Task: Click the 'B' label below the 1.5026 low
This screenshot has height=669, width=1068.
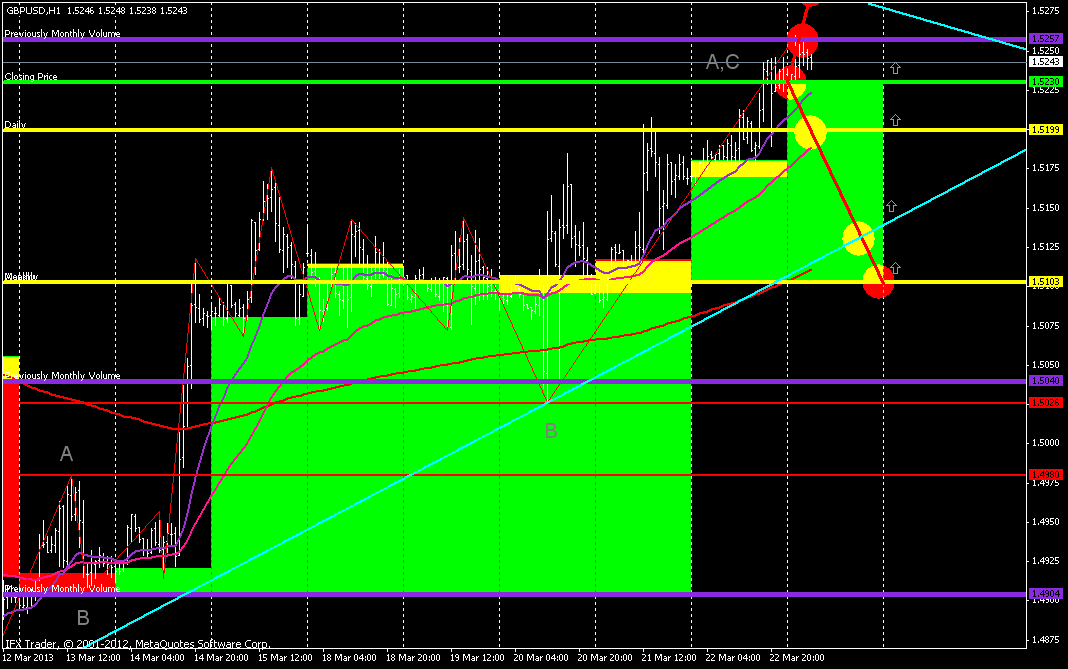Action: pyautogui.click(x=551, y=431)
